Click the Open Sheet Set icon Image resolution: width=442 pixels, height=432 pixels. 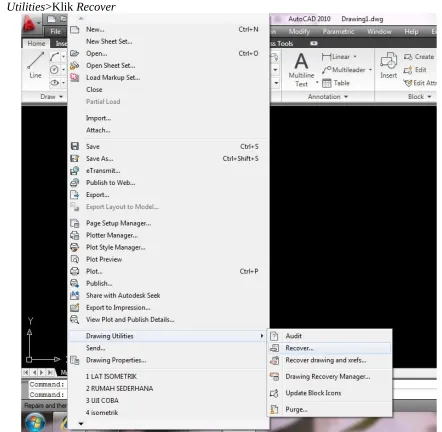[x=75, y=65]
